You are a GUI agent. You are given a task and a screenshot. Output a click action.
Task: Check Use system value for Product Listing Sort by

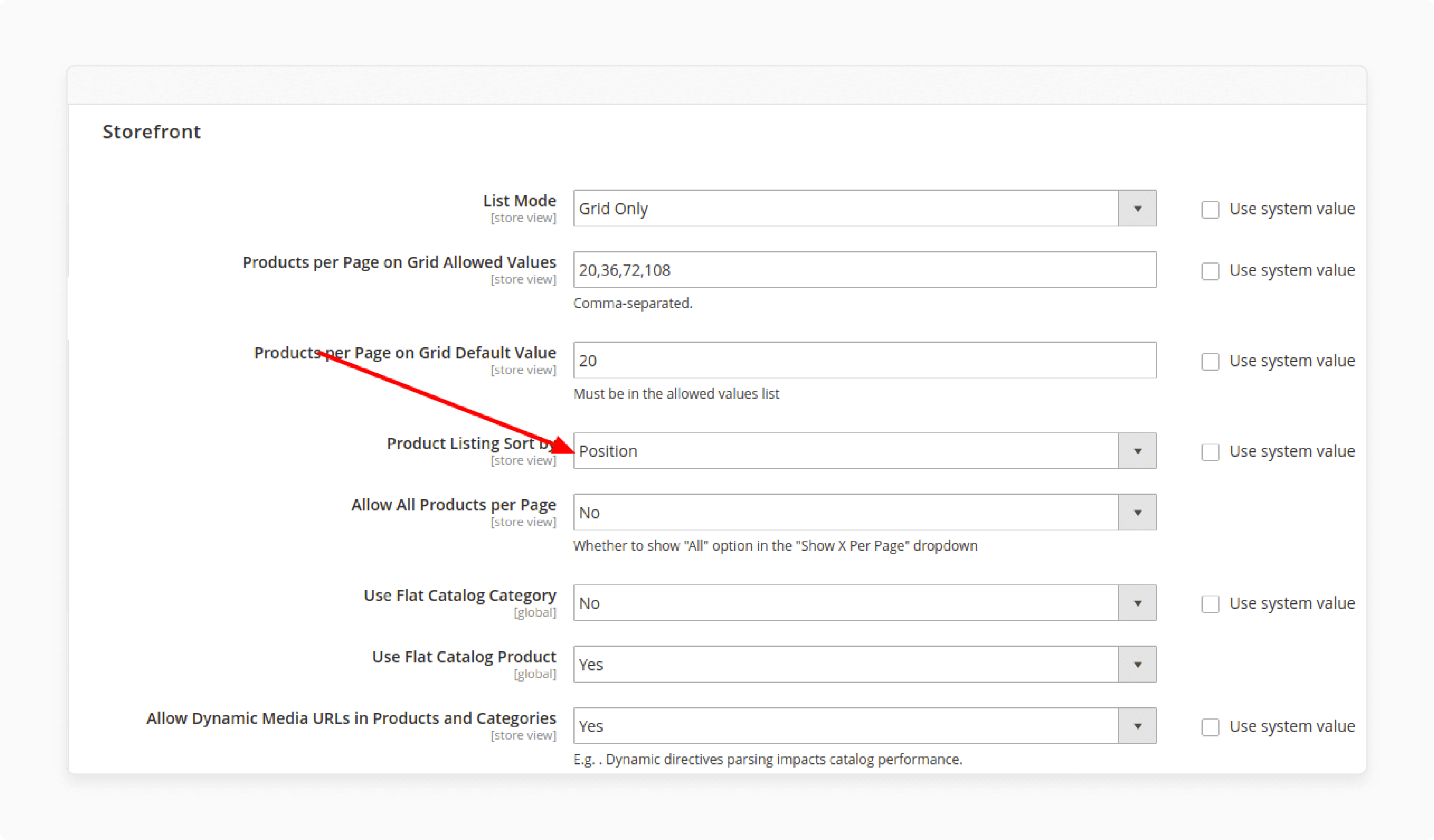point(1210,452)
